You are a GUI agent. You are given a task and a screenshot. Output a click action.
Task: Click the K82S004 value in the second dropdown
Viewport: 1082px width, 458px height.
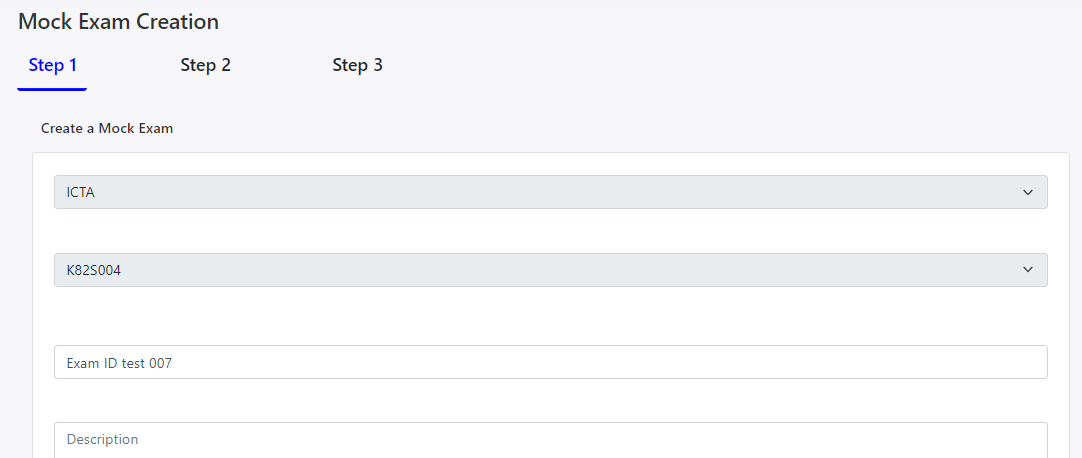pyautogui.click(x=94, y=270)
